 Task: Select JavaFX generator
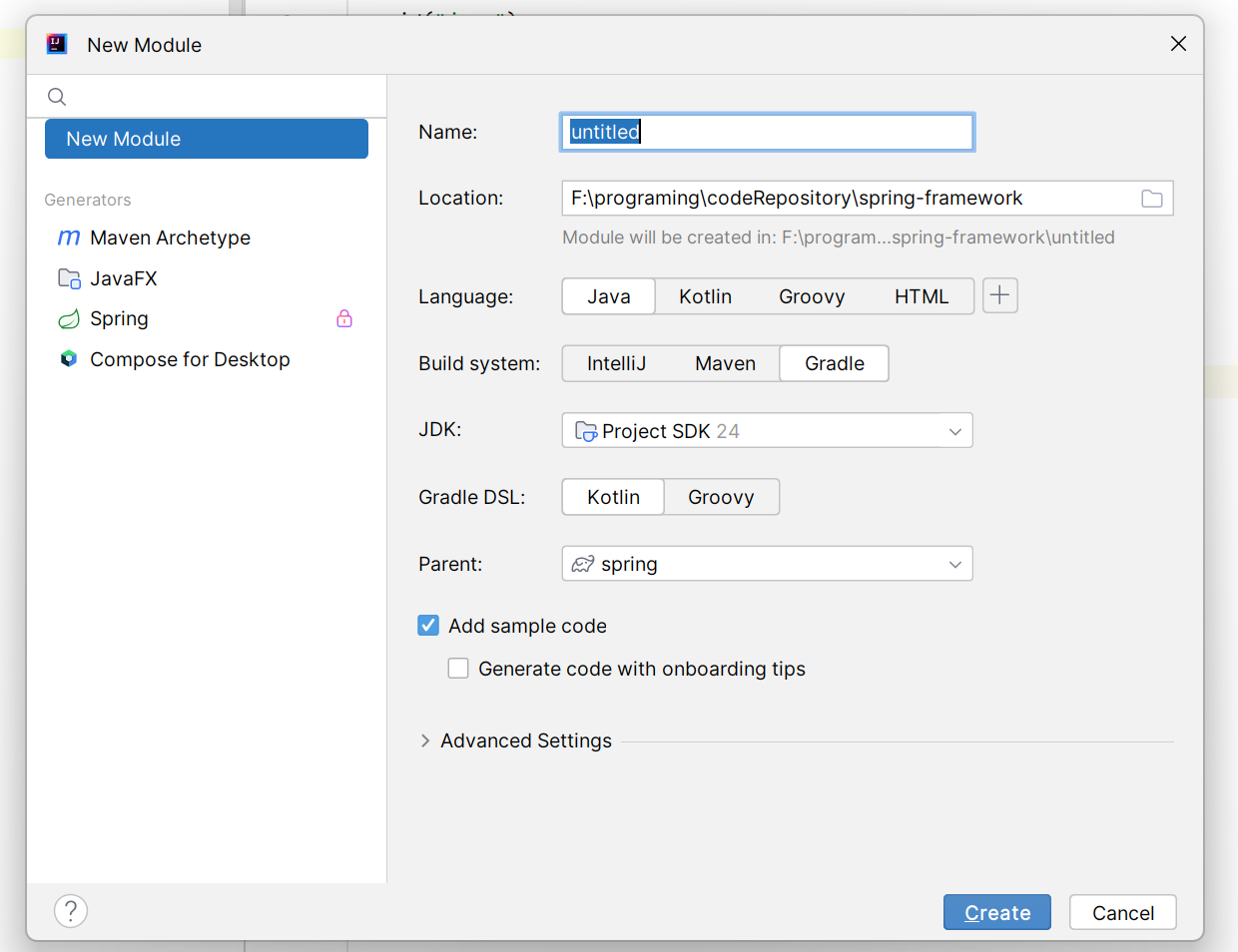207,278
